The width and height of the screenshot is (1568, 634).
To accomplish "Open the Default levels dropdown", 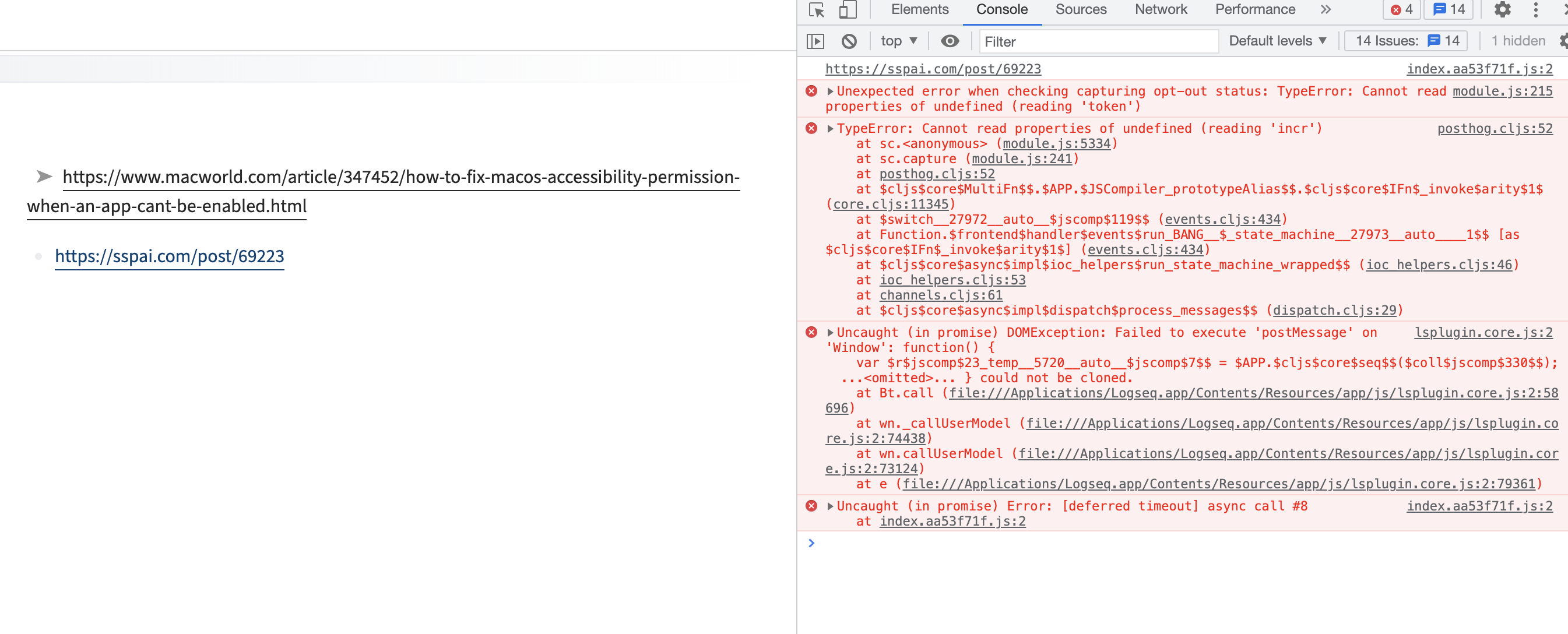I will [x=1277, y=41].
